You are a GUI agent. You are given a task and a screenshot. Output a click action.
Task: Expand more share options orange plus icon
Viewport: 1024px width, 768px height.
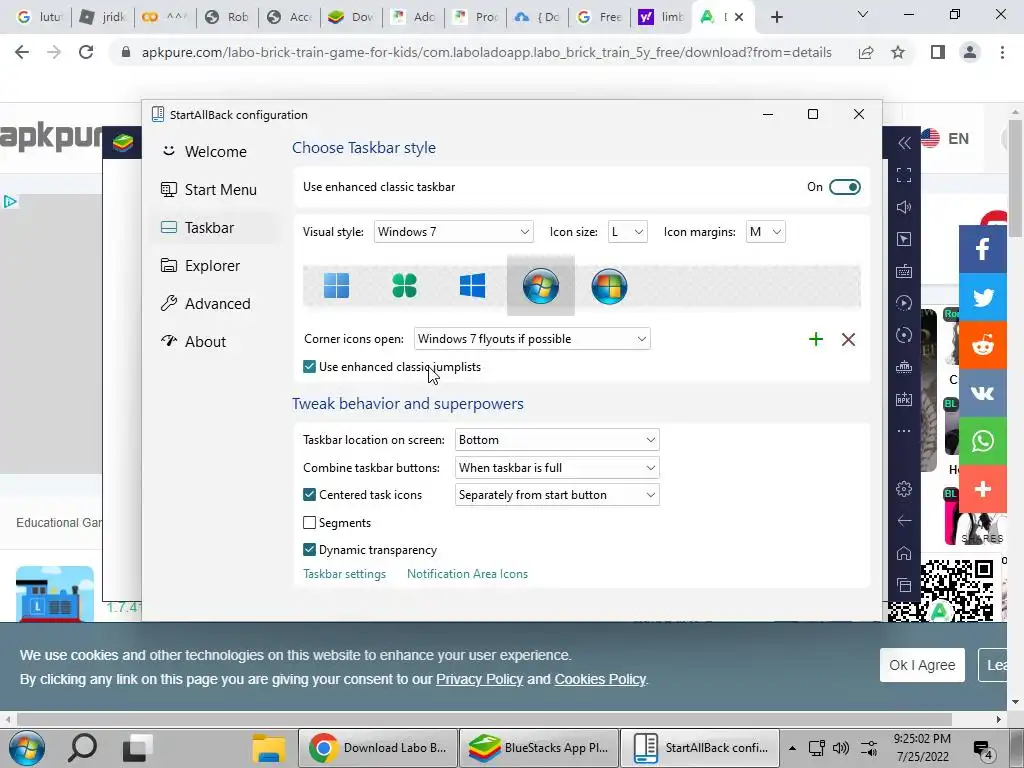[983, 488]
